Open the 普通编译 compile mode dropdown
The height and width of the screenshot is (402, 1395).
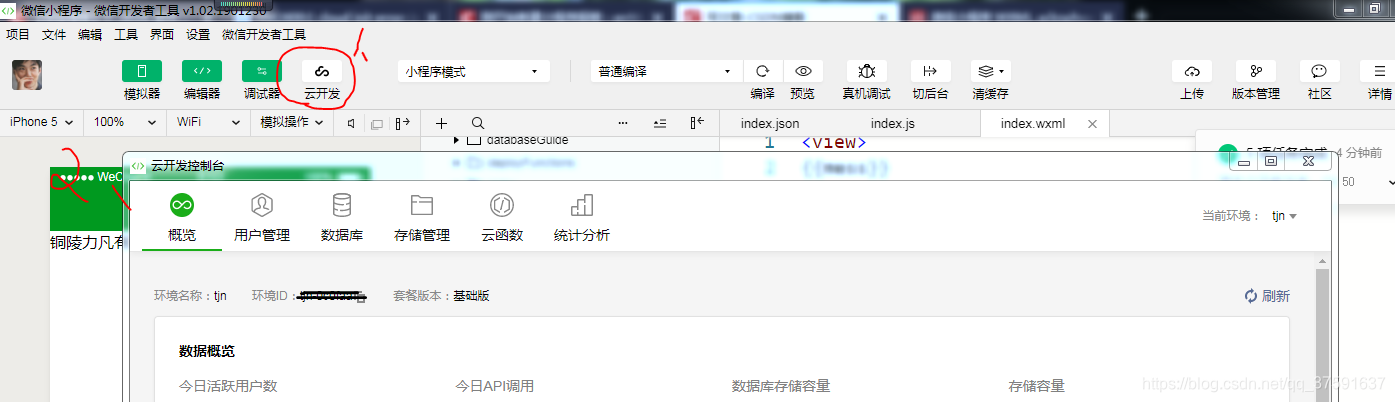pyautogui.click(x=666, y=72)
